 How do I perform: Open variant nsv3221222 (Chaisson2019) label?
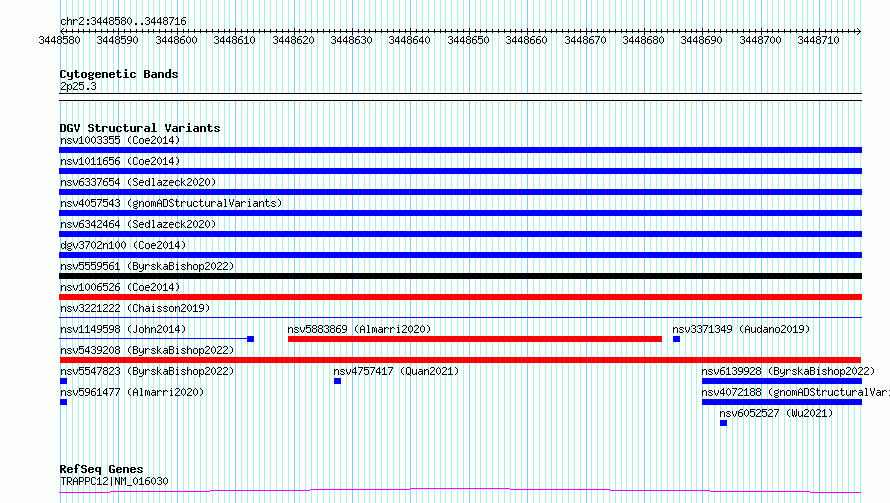pos(135,308)
